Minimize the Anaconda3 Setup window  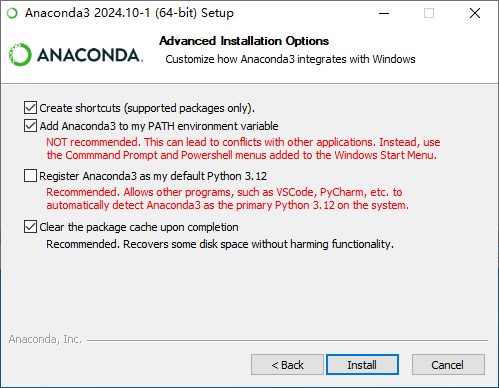pyautogui.click(x=384, y=13)
